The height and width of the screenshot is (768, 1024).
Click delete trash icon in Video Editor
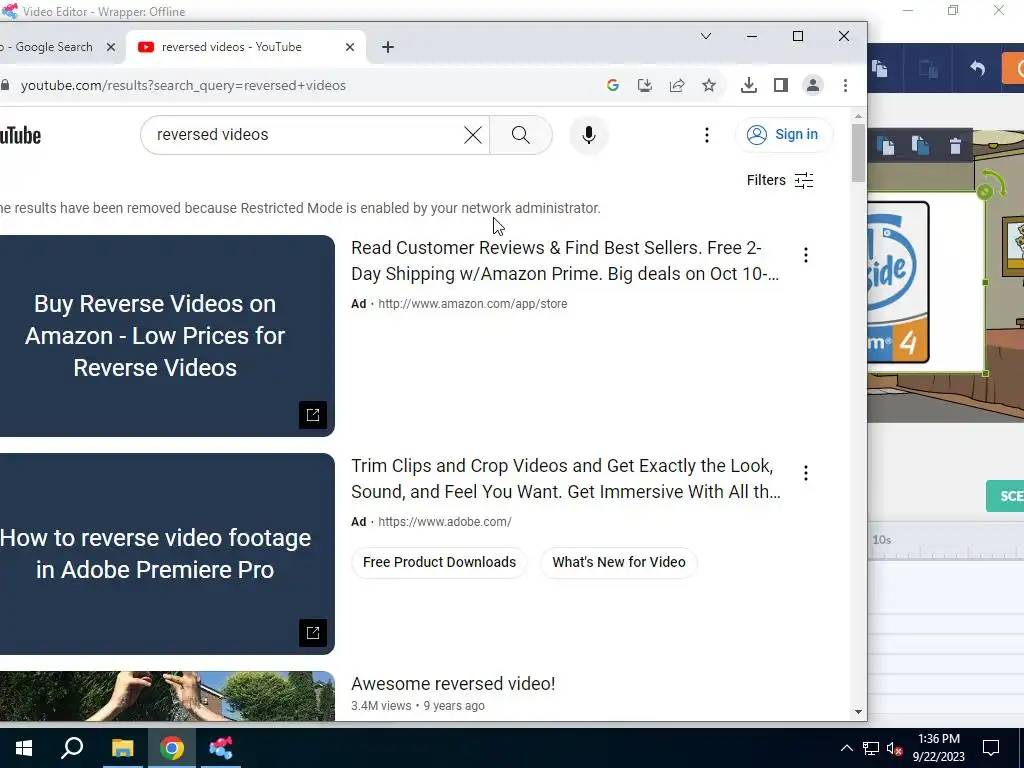pyautogui.click(x=955, y=146)
